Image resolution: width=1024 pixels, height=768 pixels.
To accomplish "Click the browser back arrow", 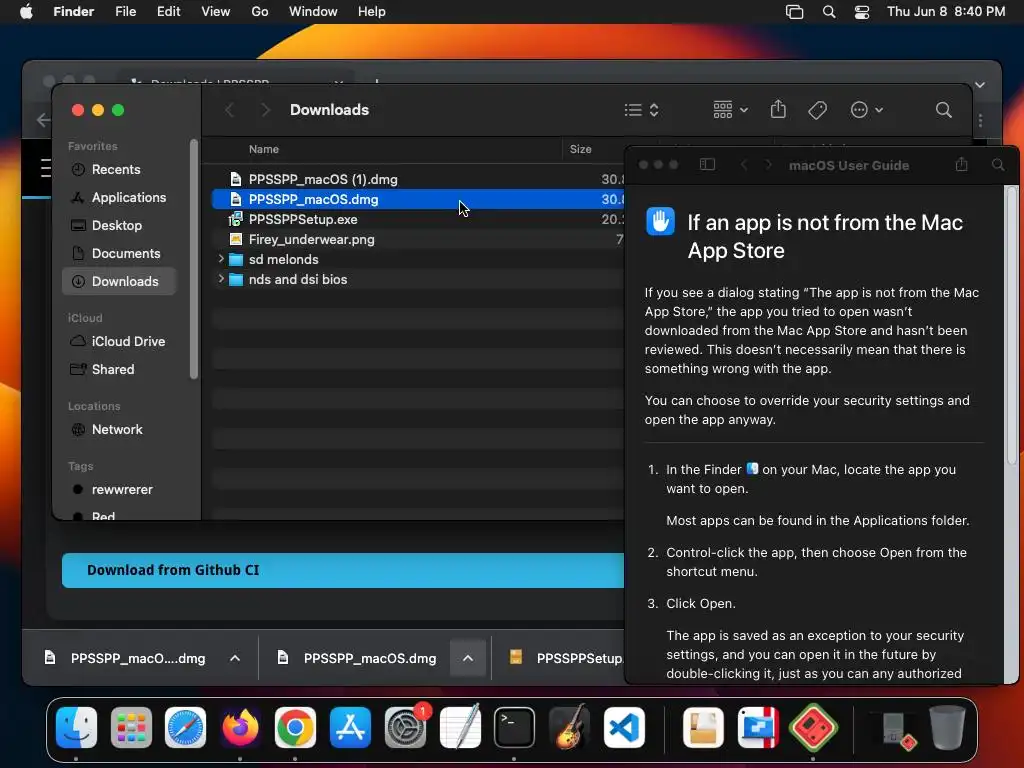I will coord(43,120).
